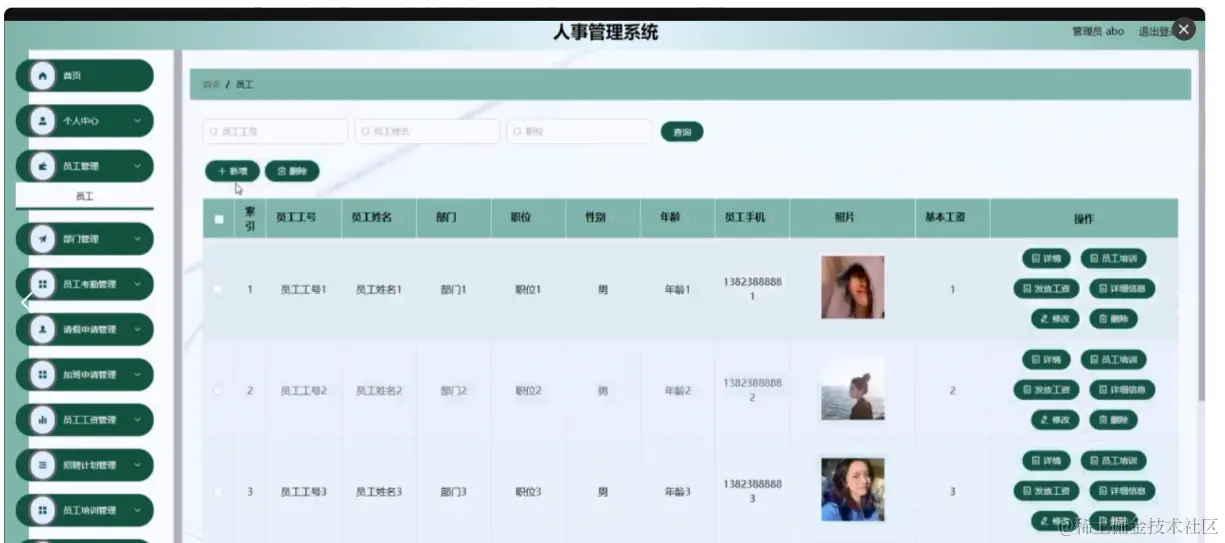
Task: Open the photo thumbnail in row 1
Action: coord(853,288)
